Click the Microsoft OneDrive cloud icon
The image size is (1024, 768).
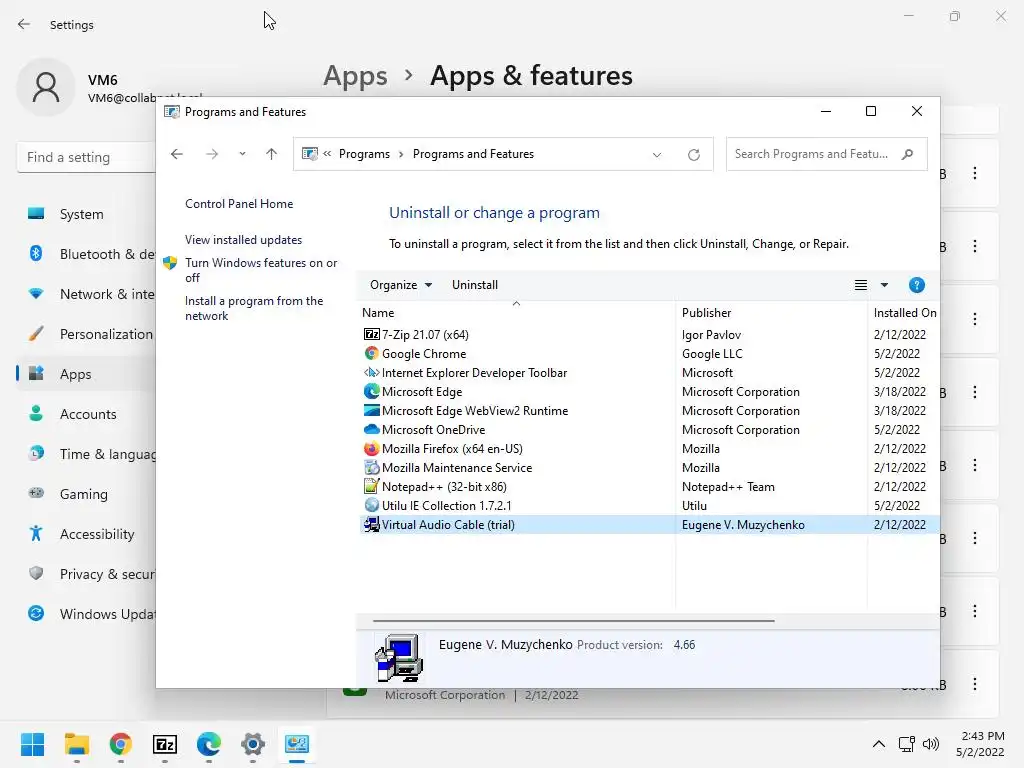tap(372, 429)
